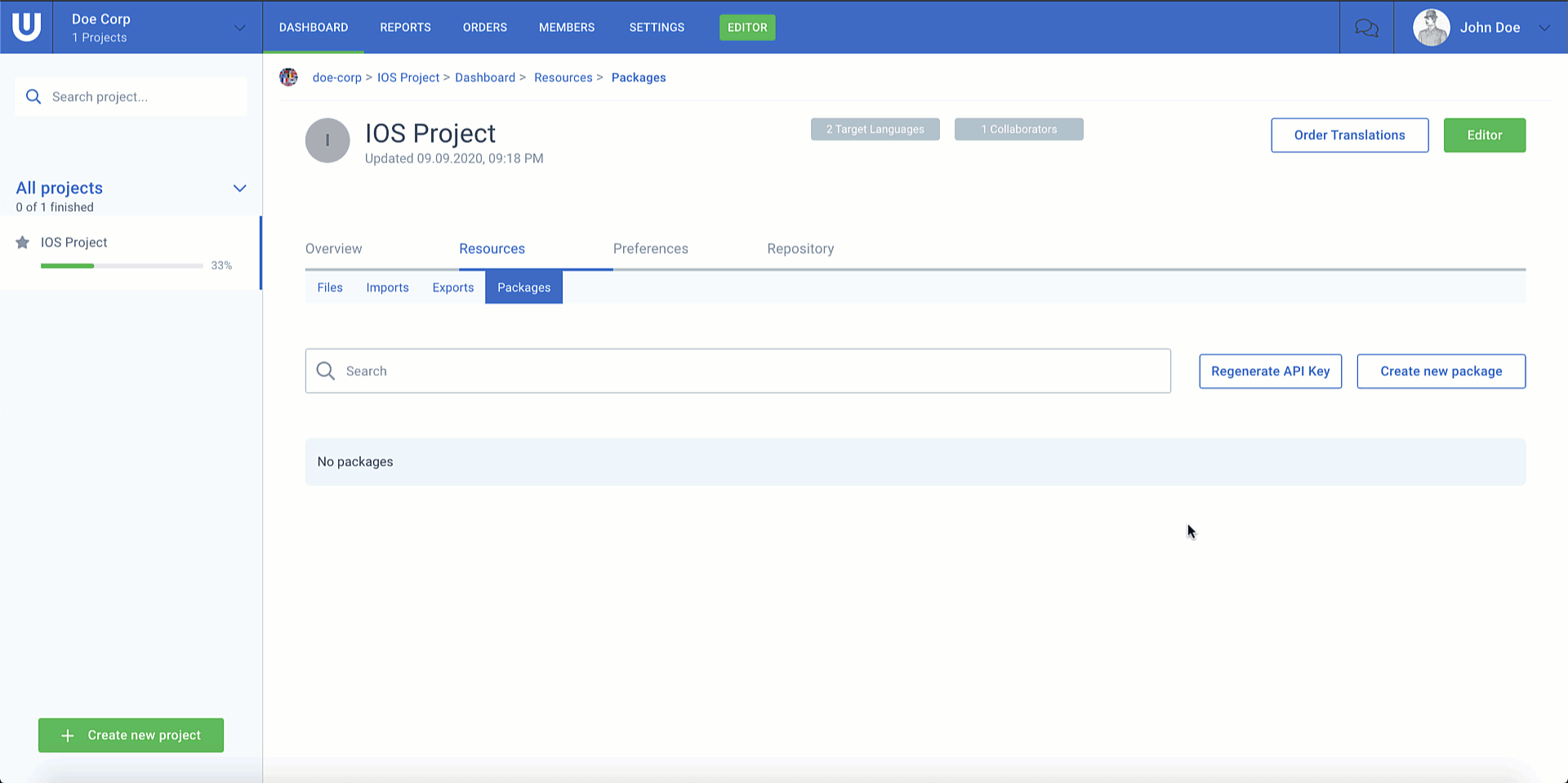The width and height of the screenshot is (1568, 783).
Task: Switch to the Preferences tab
Action: [x=651, y=249]
